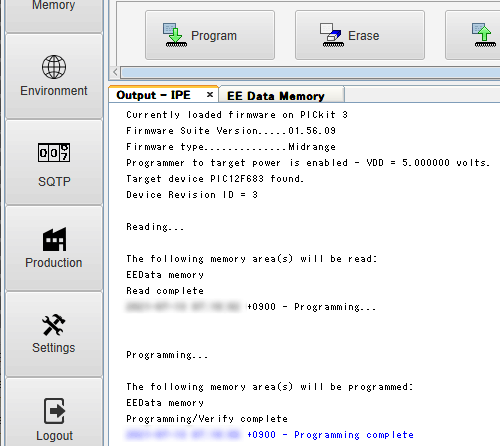
Task: Click the Logout button
Action: [54, 412]
